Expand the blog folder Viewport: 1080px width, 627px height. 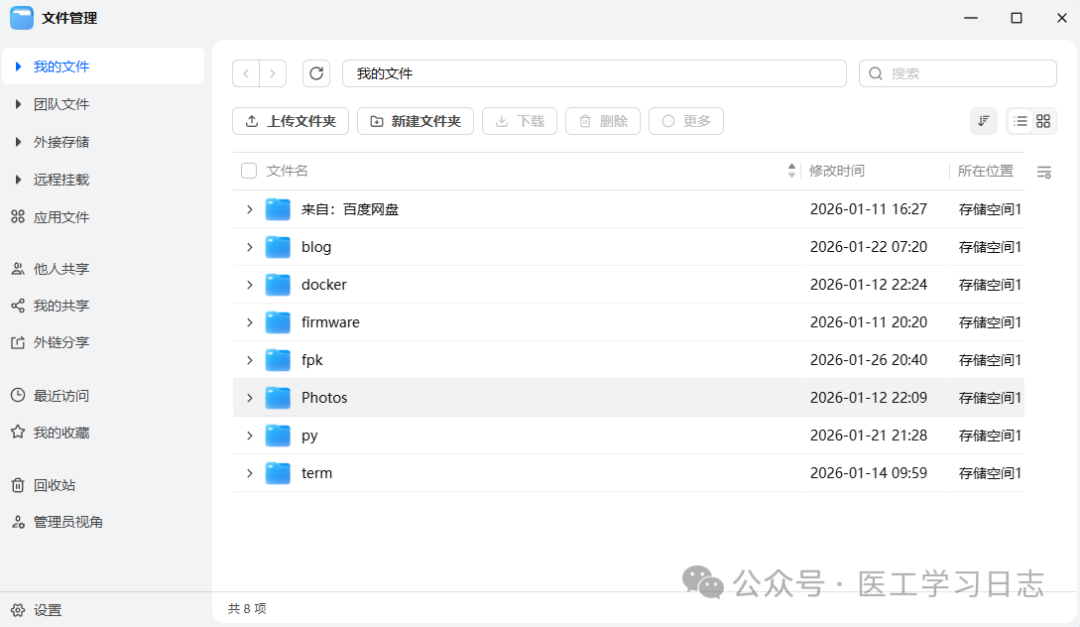click(249, 247)
